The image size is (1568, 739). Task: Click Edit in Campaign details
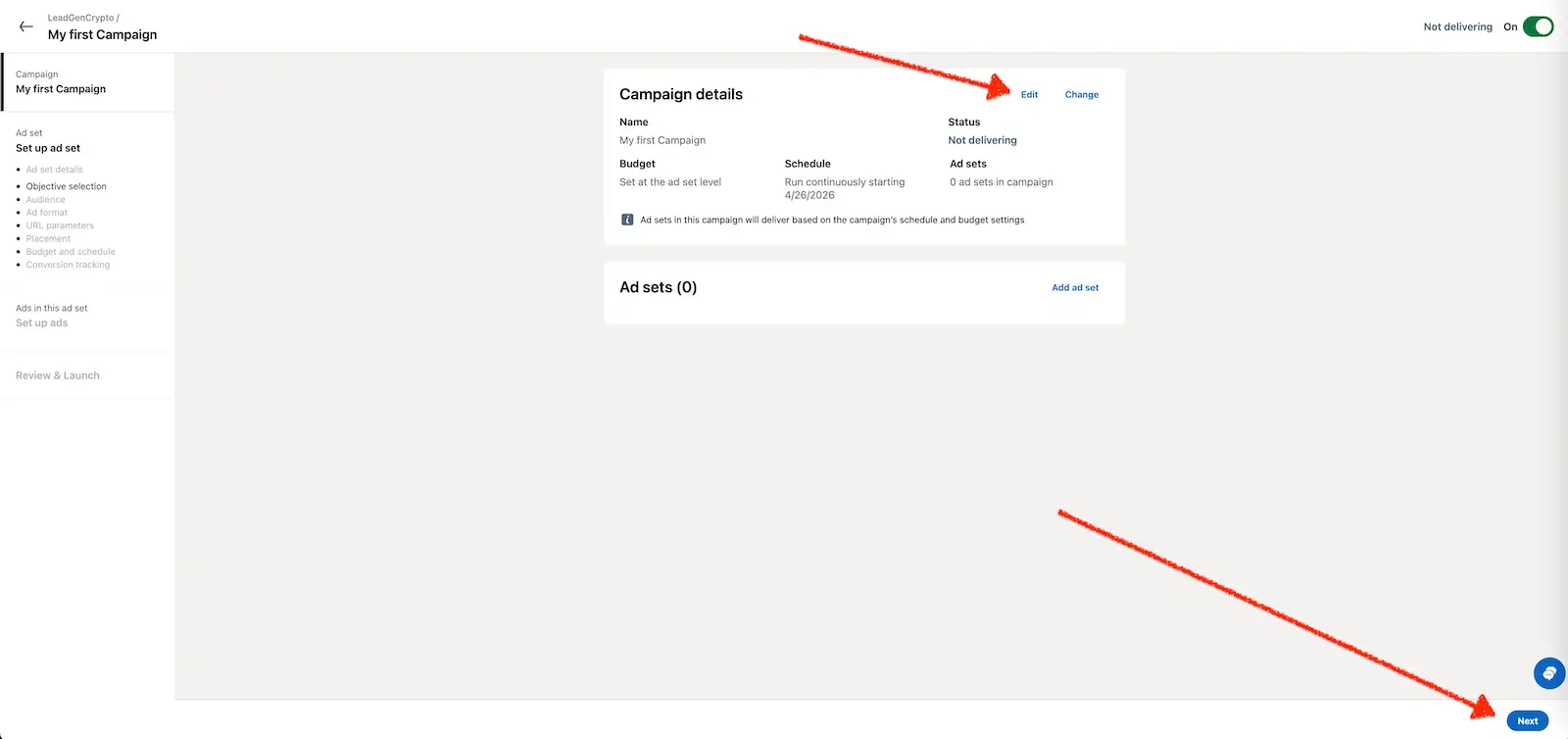[x=1029, y=95]
